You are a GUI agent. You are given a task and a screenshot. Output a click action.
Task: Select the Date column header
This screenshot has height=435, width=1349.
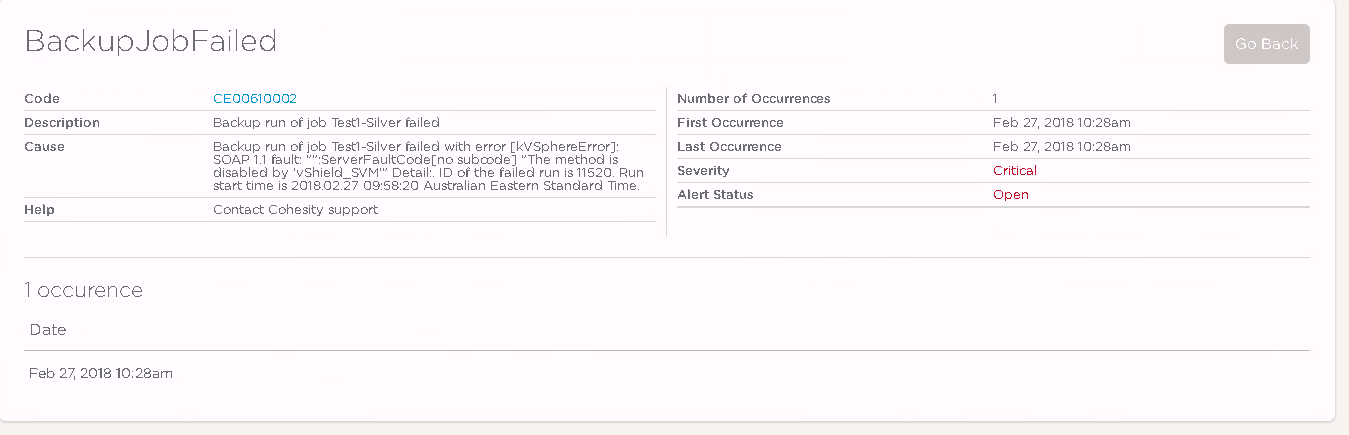click(x=48, y=329)
